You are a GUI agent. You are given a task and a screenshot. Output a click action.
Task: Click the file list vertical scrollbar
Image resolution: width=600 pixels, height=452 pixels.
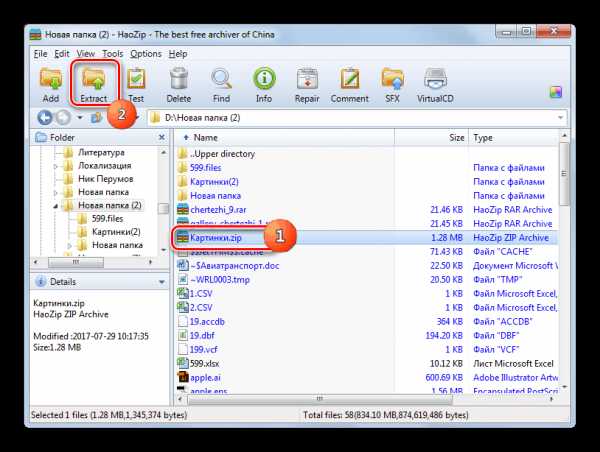tap(564, 174)
